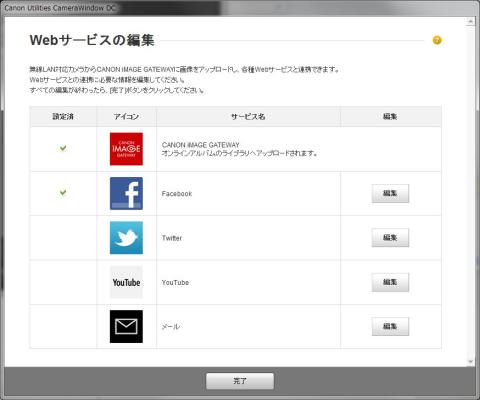Click the 設定済 column header

(63, 116)
